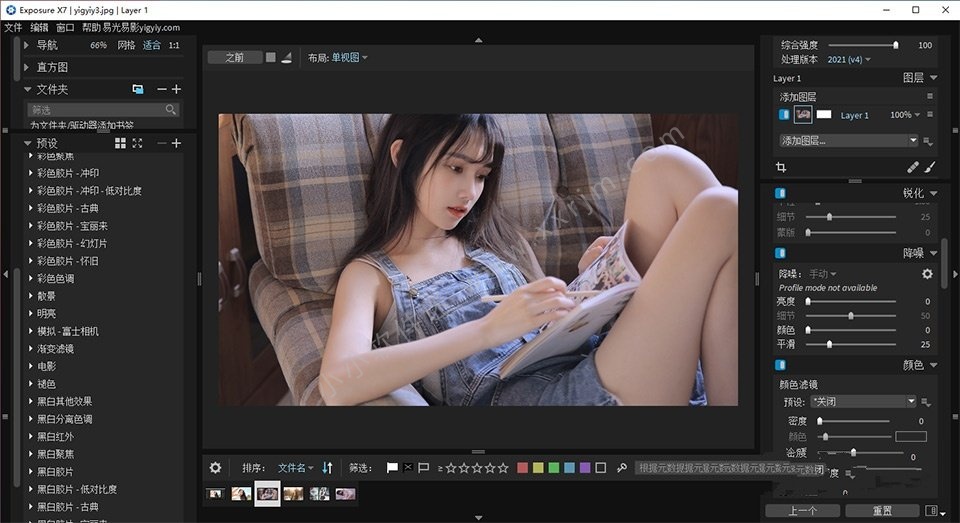Open 处理版本 2021 (v4) dropdown
Screen dimensions: 960x523
pos(849,59)
